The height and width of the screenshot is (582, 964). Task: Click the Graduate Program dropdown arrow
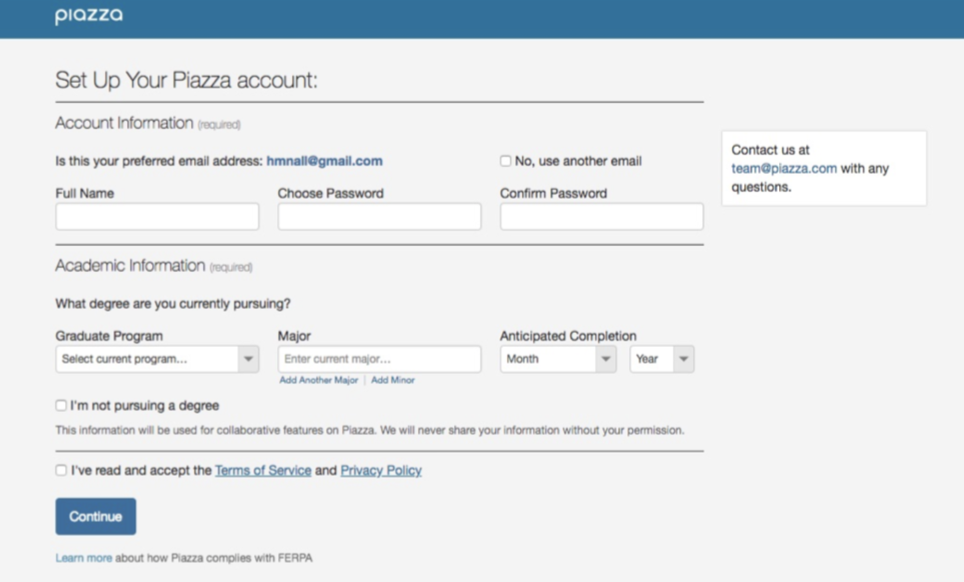pos(247,359)
